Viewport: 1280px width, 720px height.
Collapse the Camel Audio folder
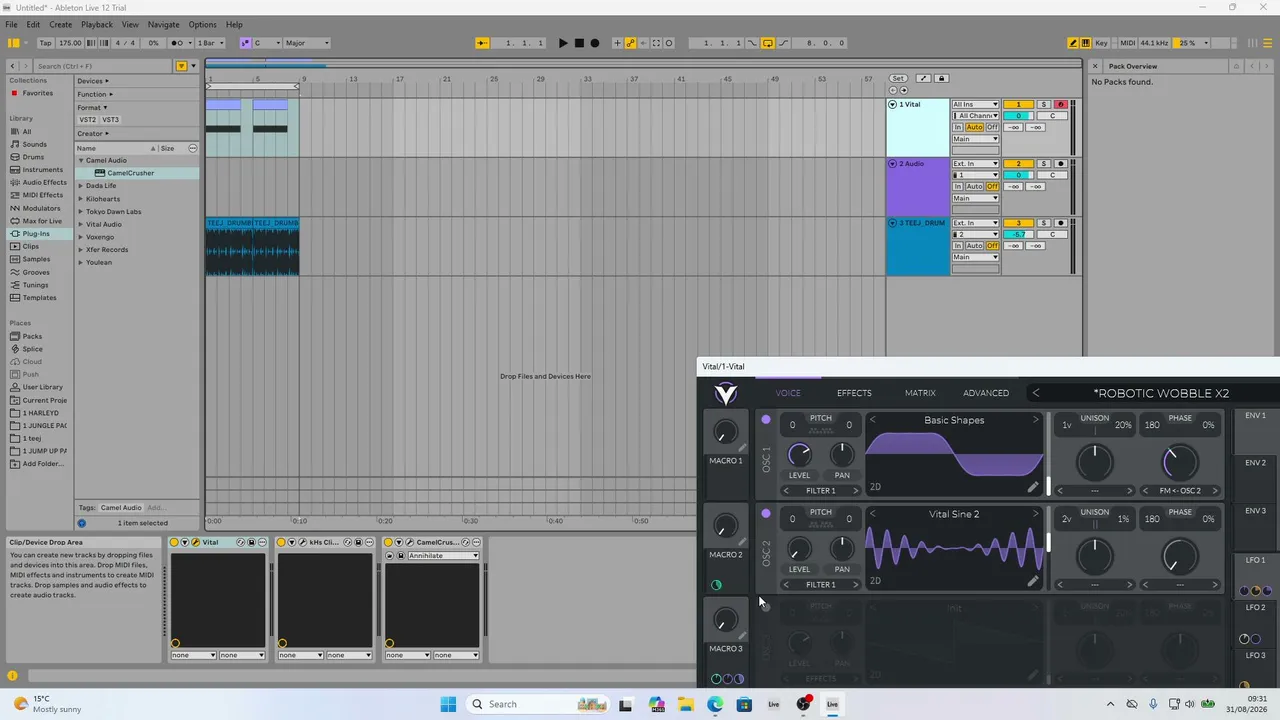tap(81, 160)
